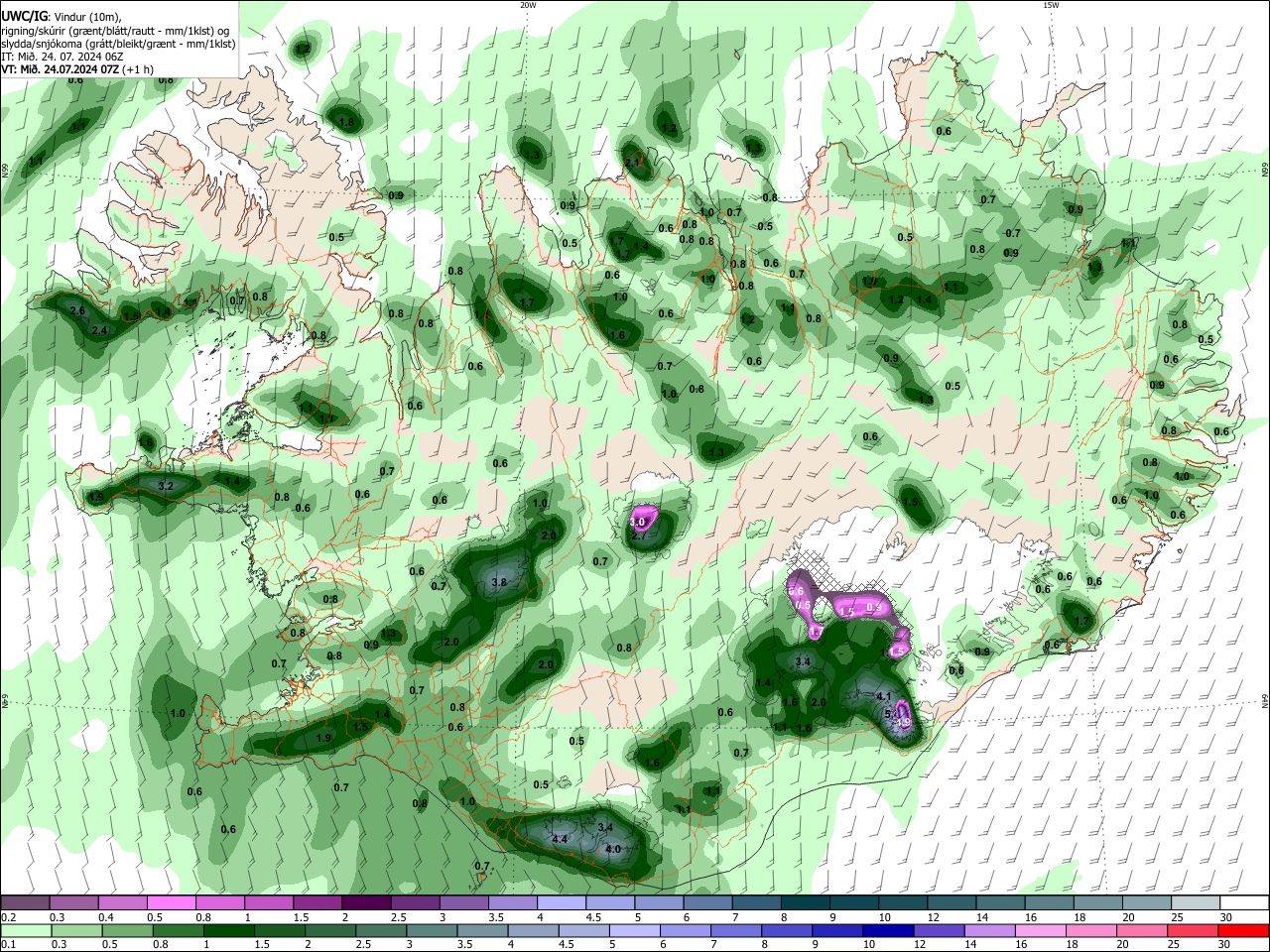1270x952 pixels.
Task: Click the '20W' longitude label
Action: click(x=528, y=5)
